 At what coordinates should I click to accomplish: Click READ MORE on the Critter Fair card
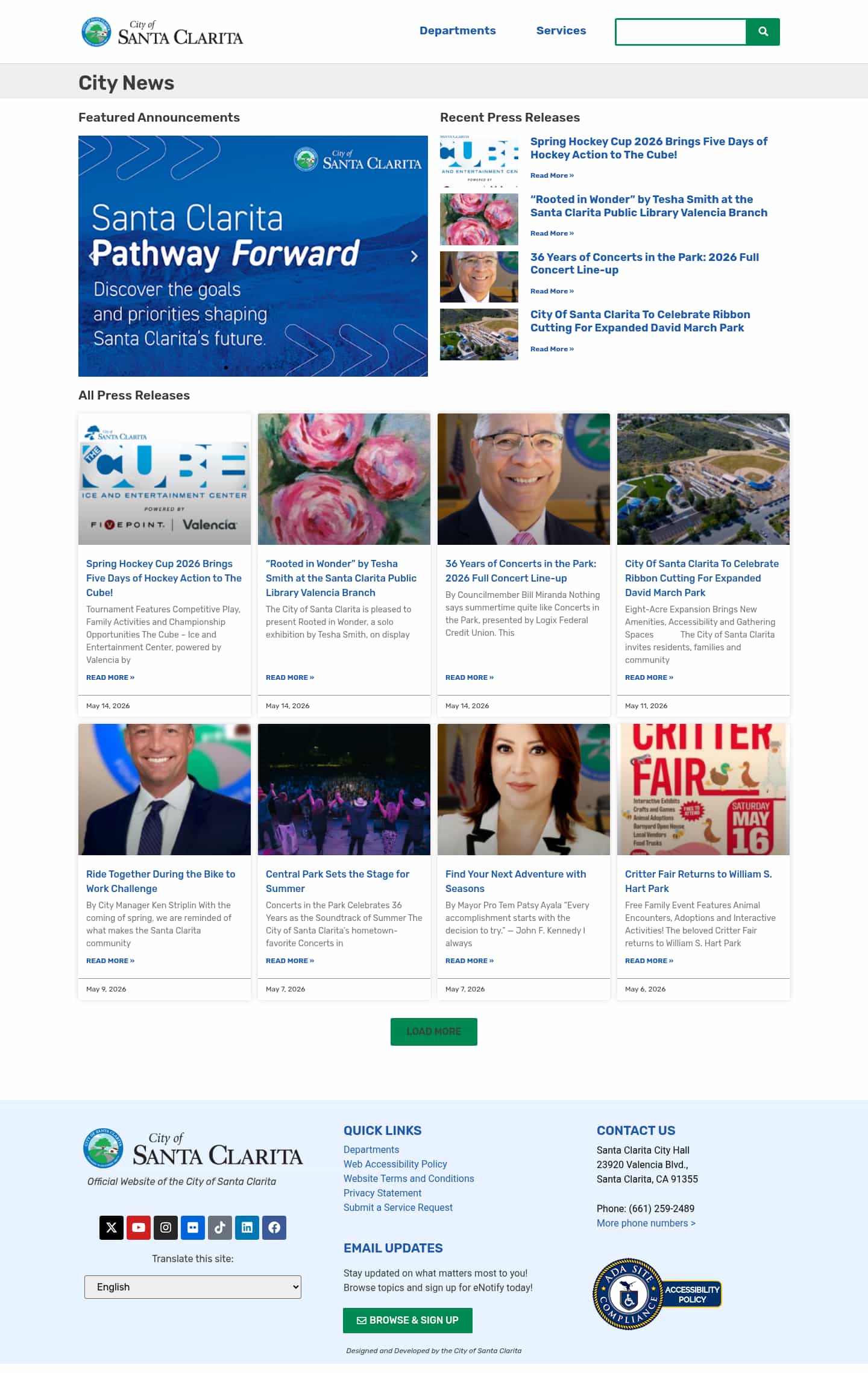coord(649,961)
